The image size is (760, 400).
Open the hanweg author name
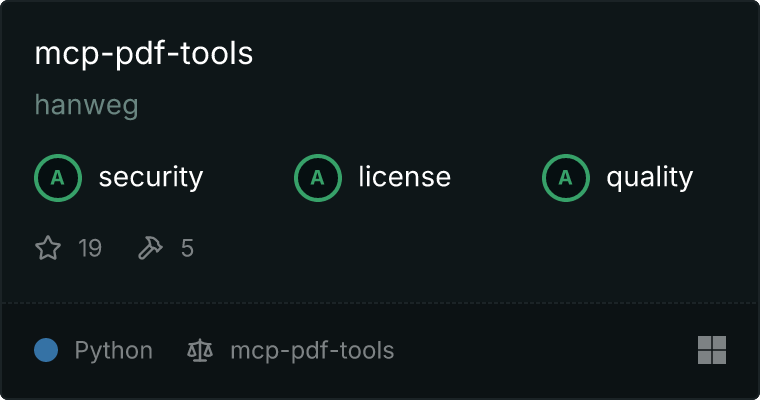click(86, 106)
